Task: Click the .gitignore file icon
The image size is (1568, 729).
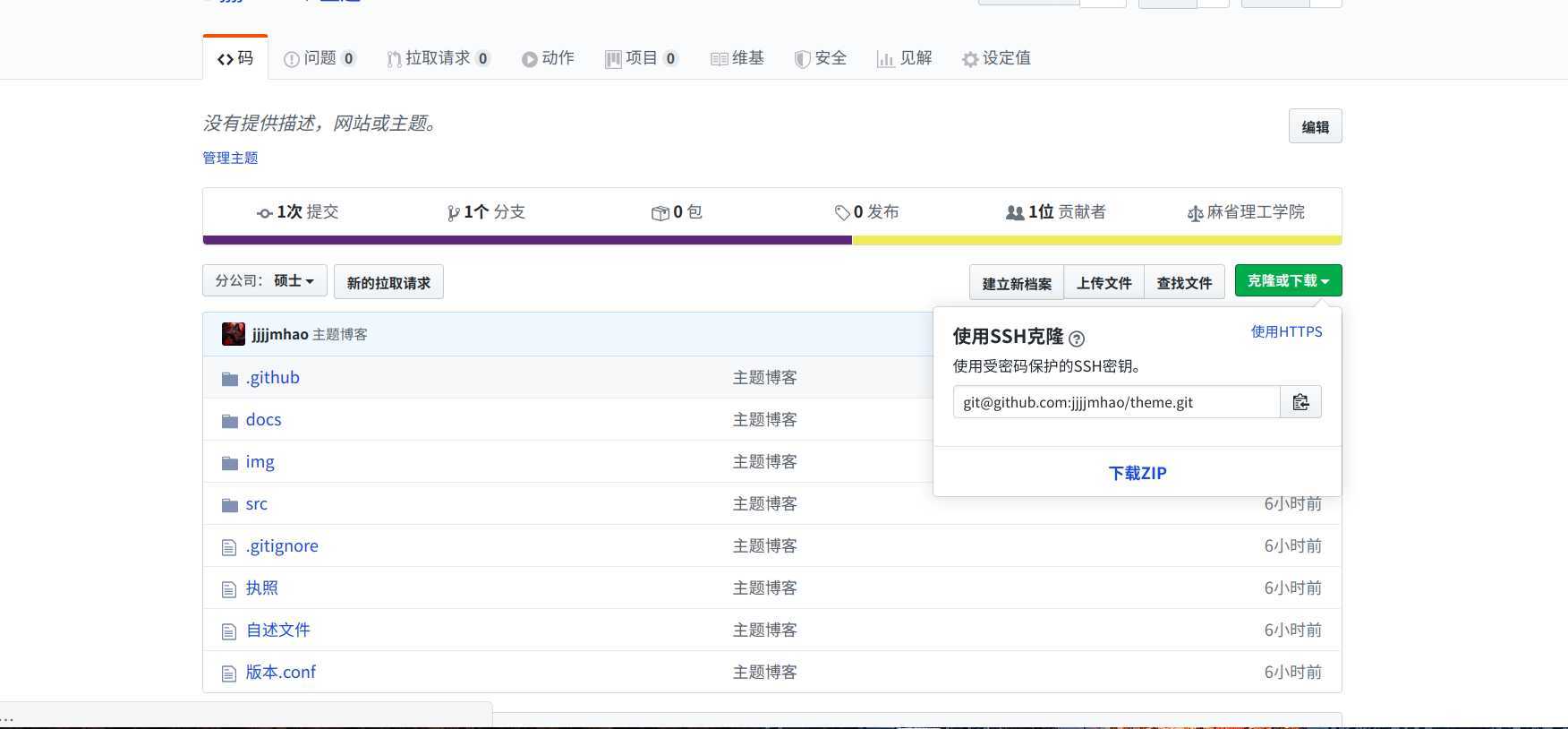Action: (x=229, y=547)
